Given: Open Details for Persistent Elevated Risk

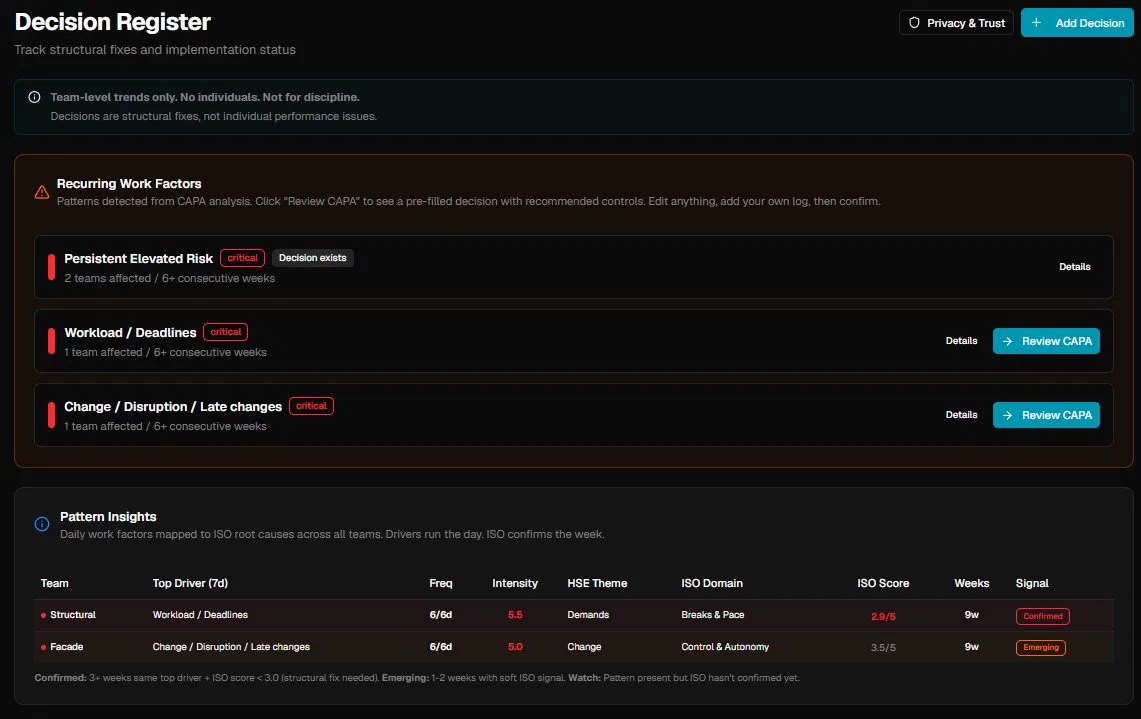Looking at the screenshot, I should [x=1075, y=267].
